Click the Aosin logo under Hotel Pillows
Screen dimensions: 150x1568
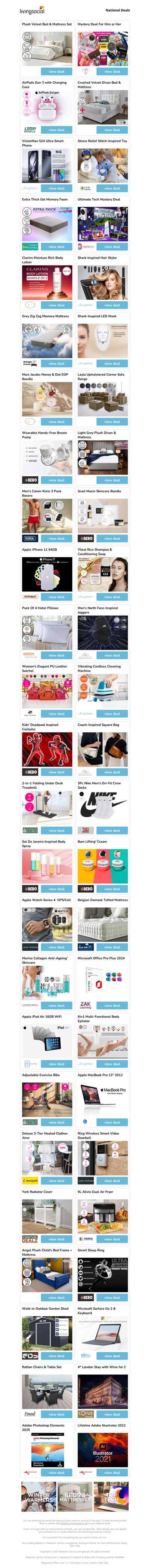(30, 656)
